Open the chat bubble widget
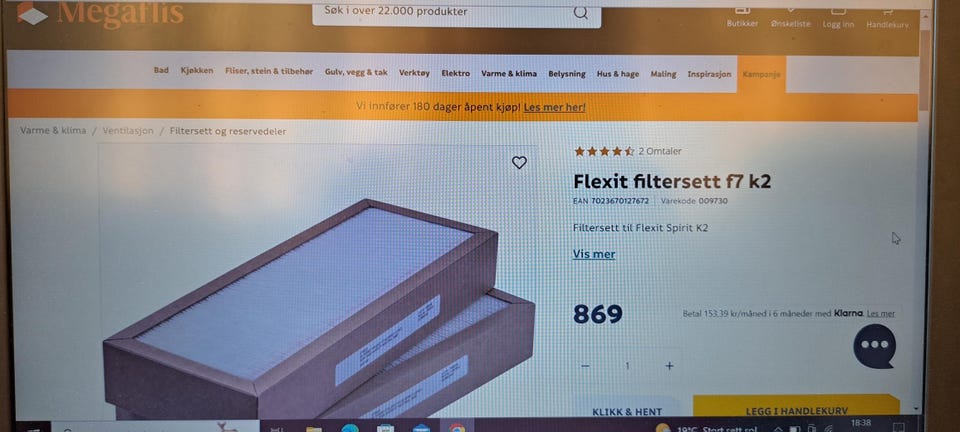Screen dimensions: 960x432 click(874, 346)
